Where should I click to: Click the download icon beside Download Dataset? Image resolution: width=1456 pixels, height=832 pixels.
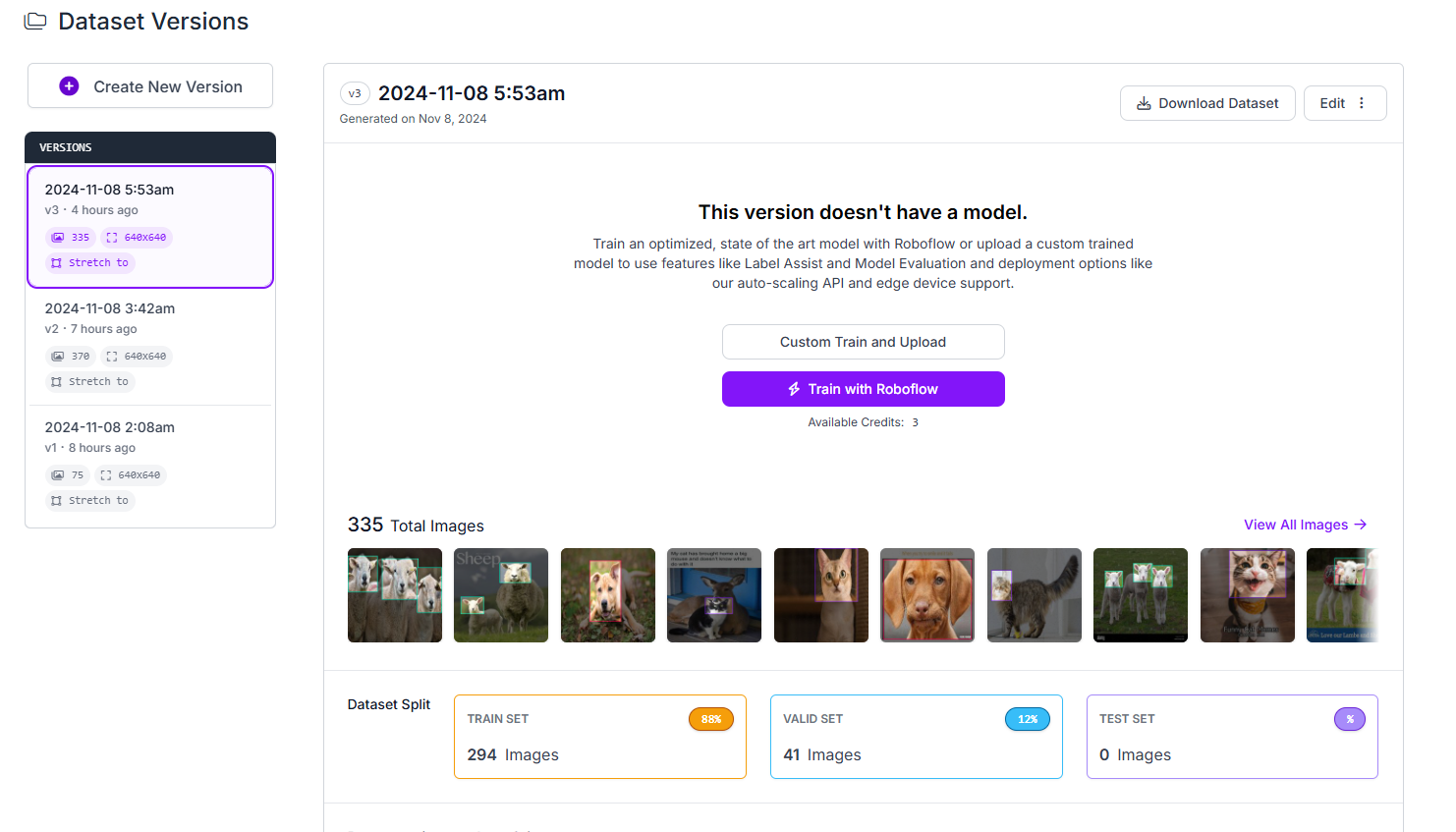pyautogui.click(x=1144, y=103)
